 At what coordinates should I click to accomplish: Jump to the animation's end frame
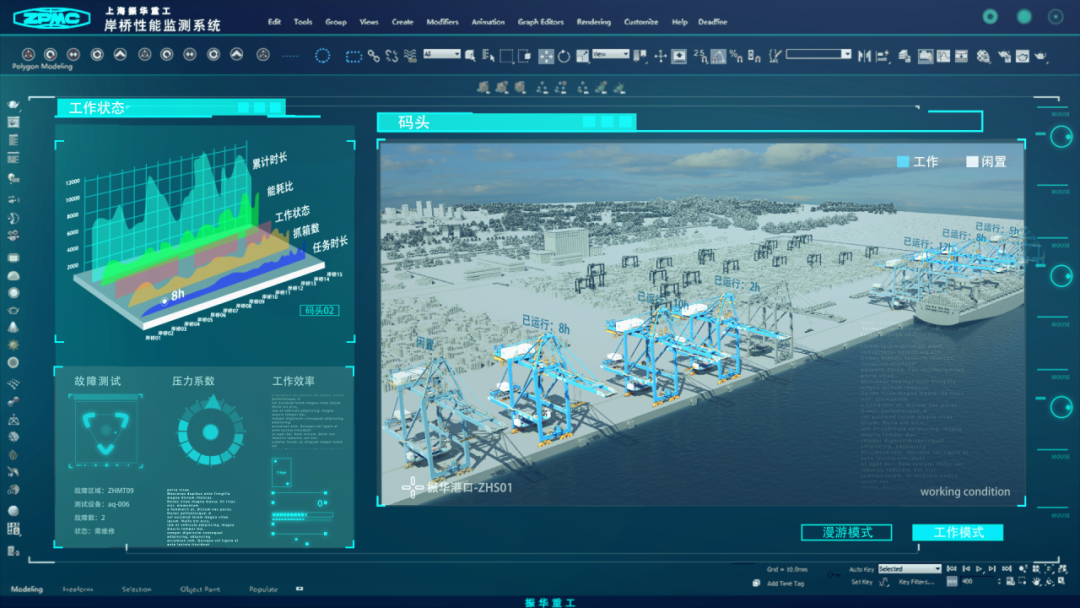pyautogui.click(x=1007, y=568)
